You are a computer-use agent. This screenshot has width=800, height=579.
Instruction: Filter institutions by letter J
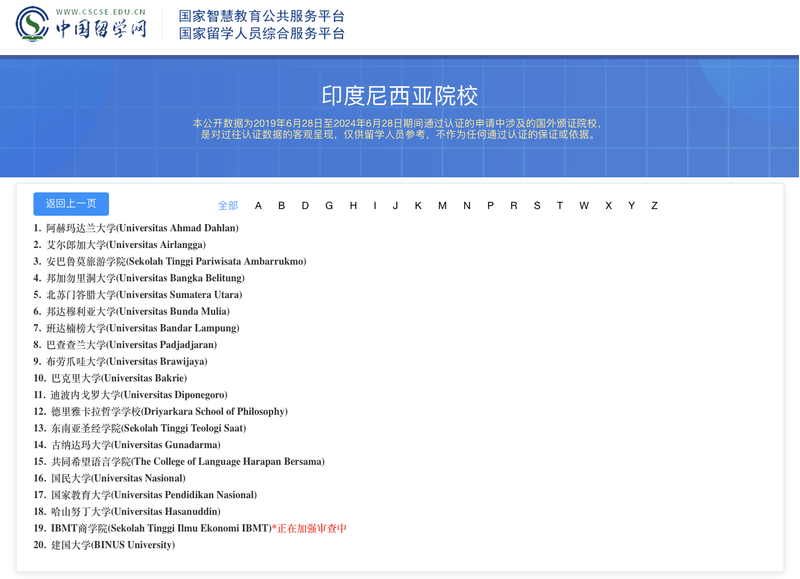coord(395,206)
